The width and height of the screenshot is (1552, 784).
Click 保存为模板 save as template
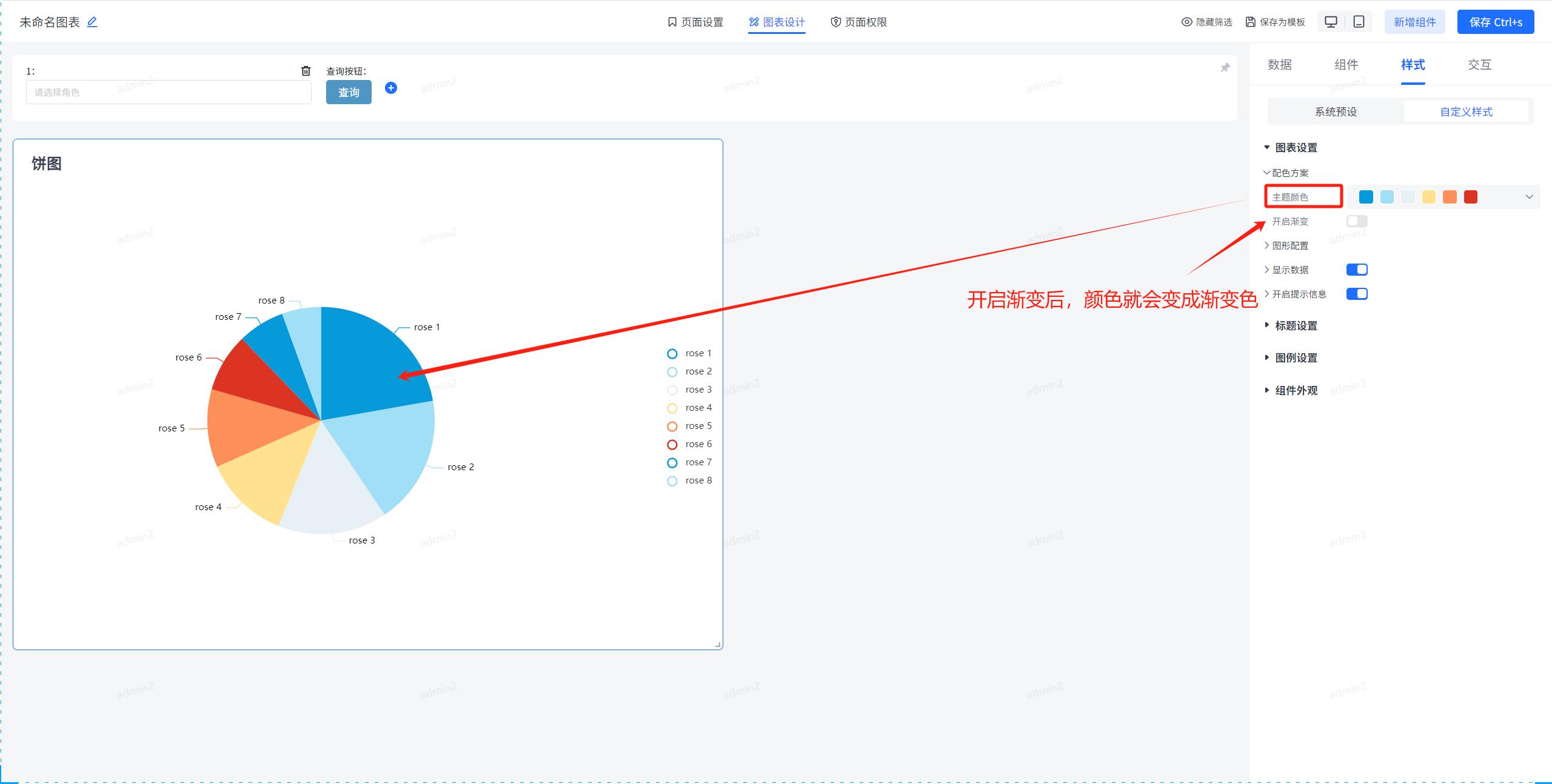pos(1275,22)
